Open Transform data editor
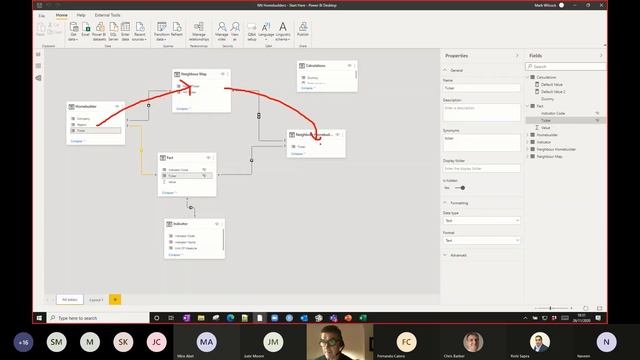The height and width of the screenshot is (360, 640). click(162, 31)
